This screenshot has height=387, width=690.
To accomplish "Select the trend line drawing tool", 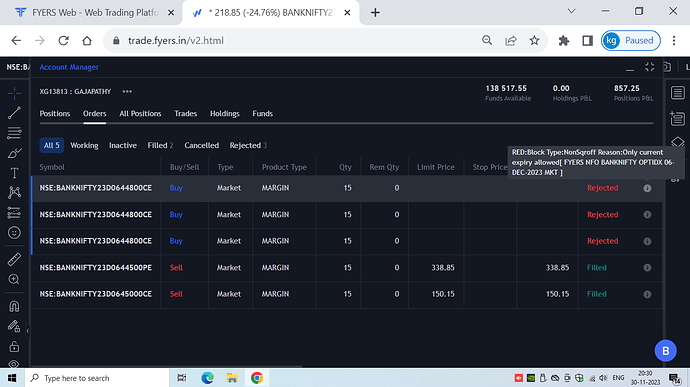I will 14,113.
